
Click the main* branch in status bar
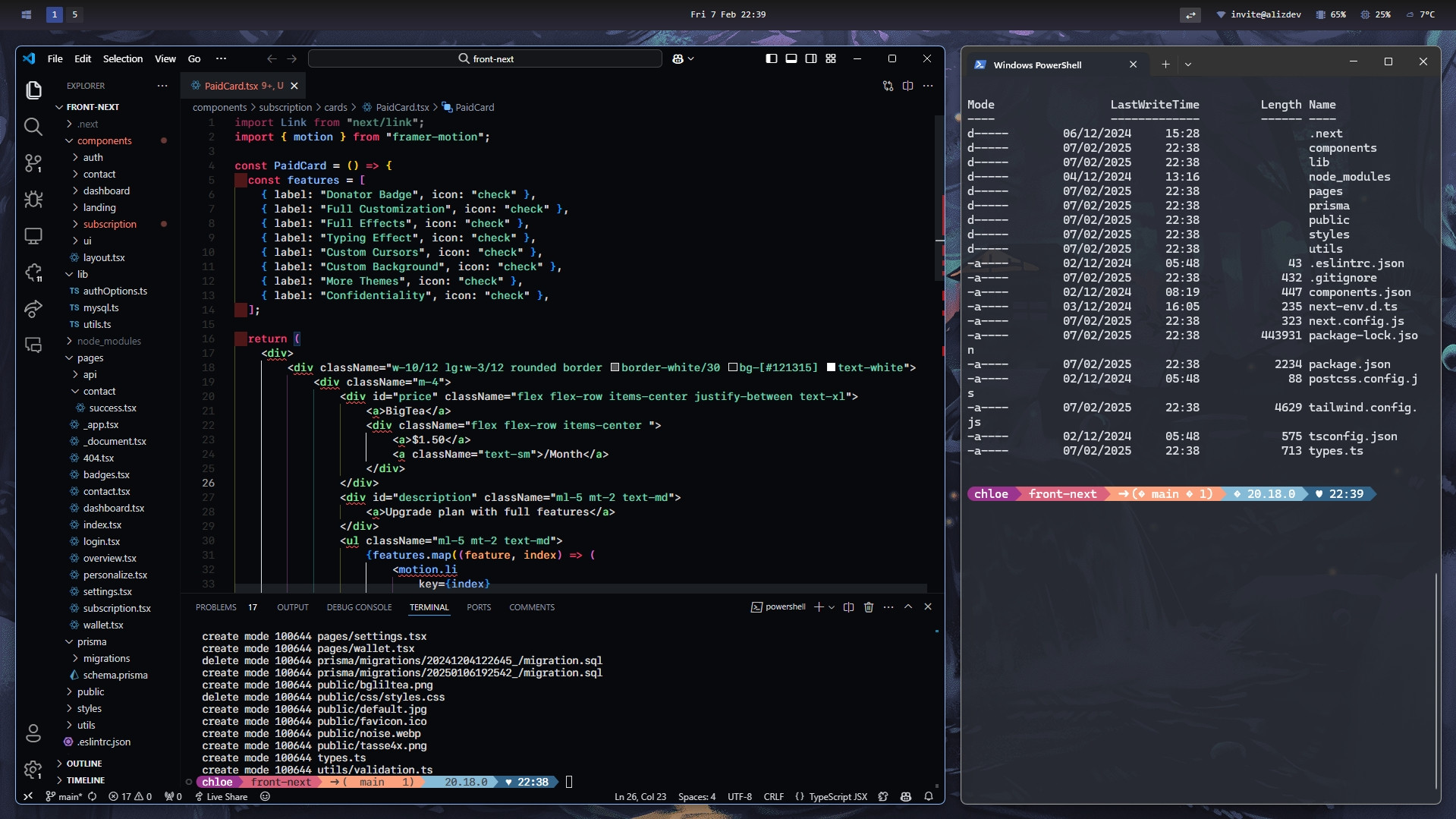(64, 796)
